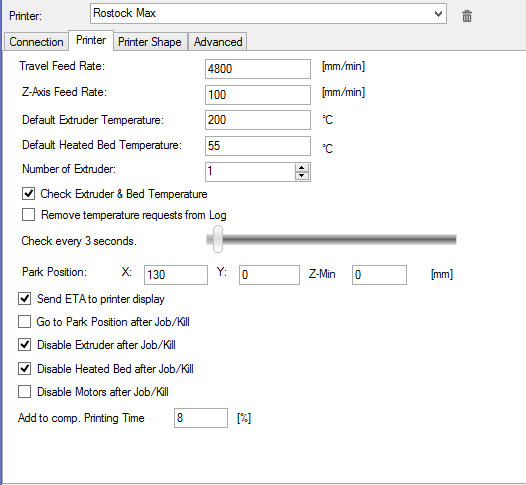Click the Z-Axis Feed Rate field
526x485 pixels.
click(258, 95)
